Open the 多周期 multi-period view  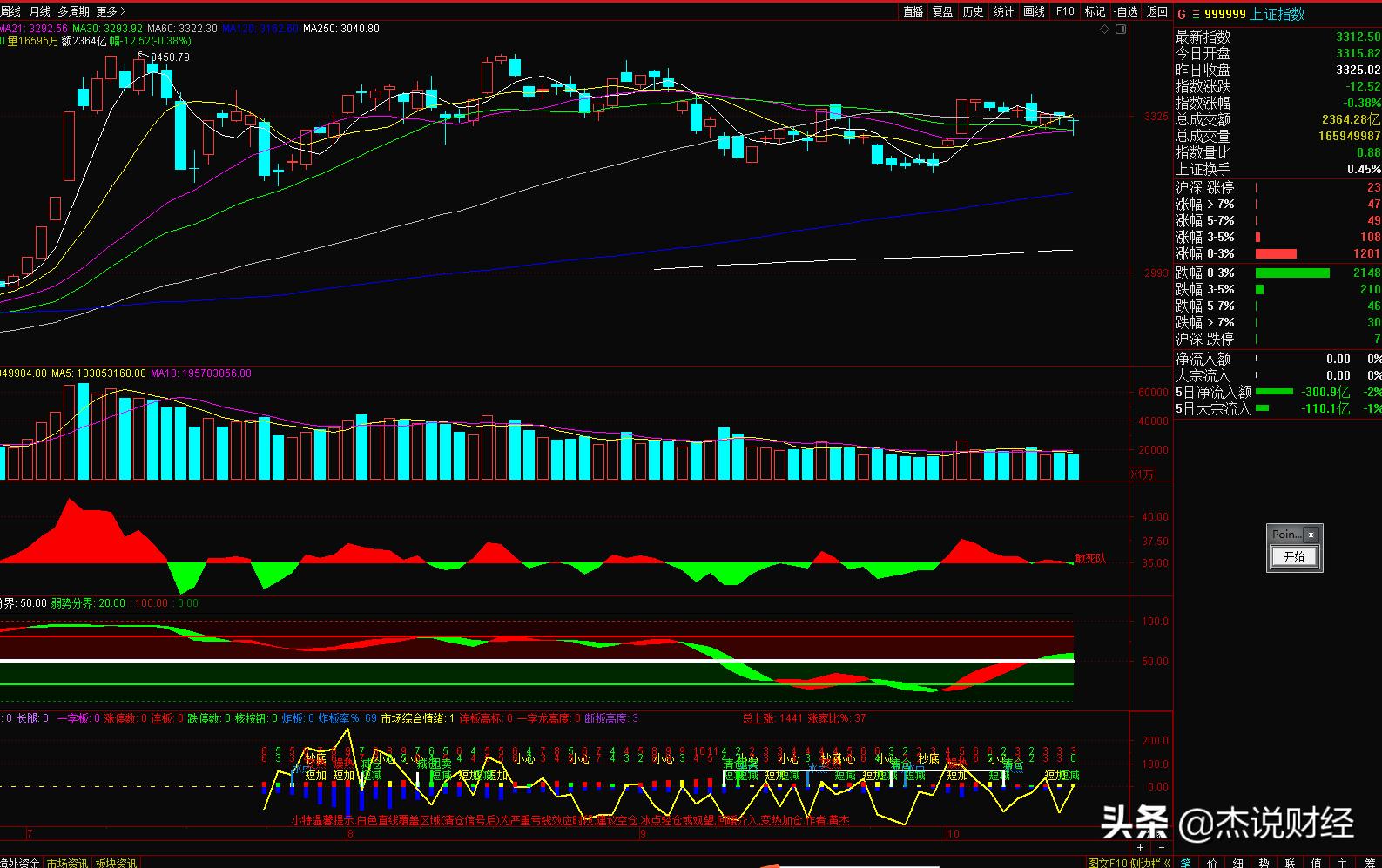click(73, 11)
